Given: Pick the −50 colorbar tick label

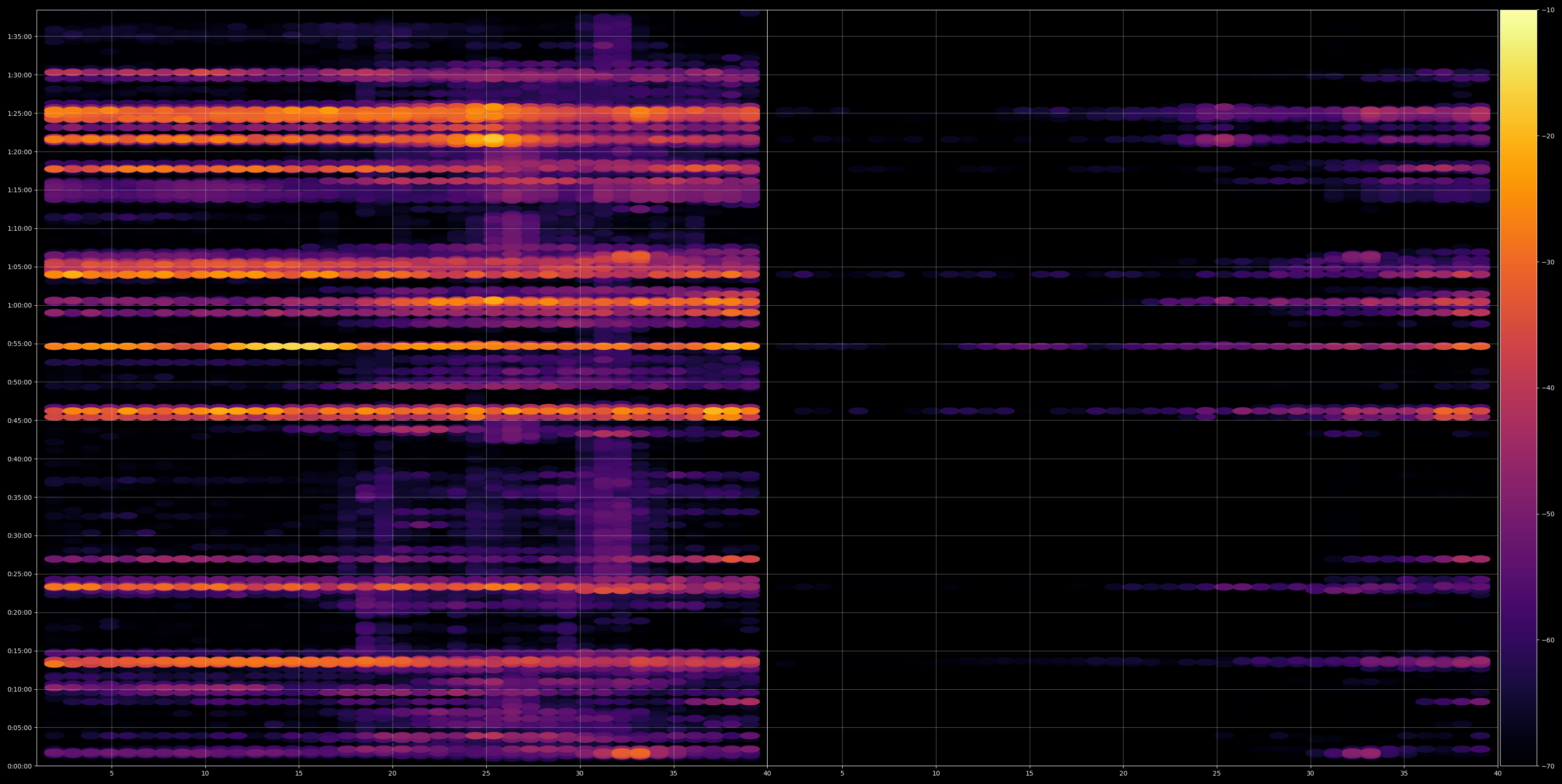Looking at the screenshot, I should (x=1548, y=514).
